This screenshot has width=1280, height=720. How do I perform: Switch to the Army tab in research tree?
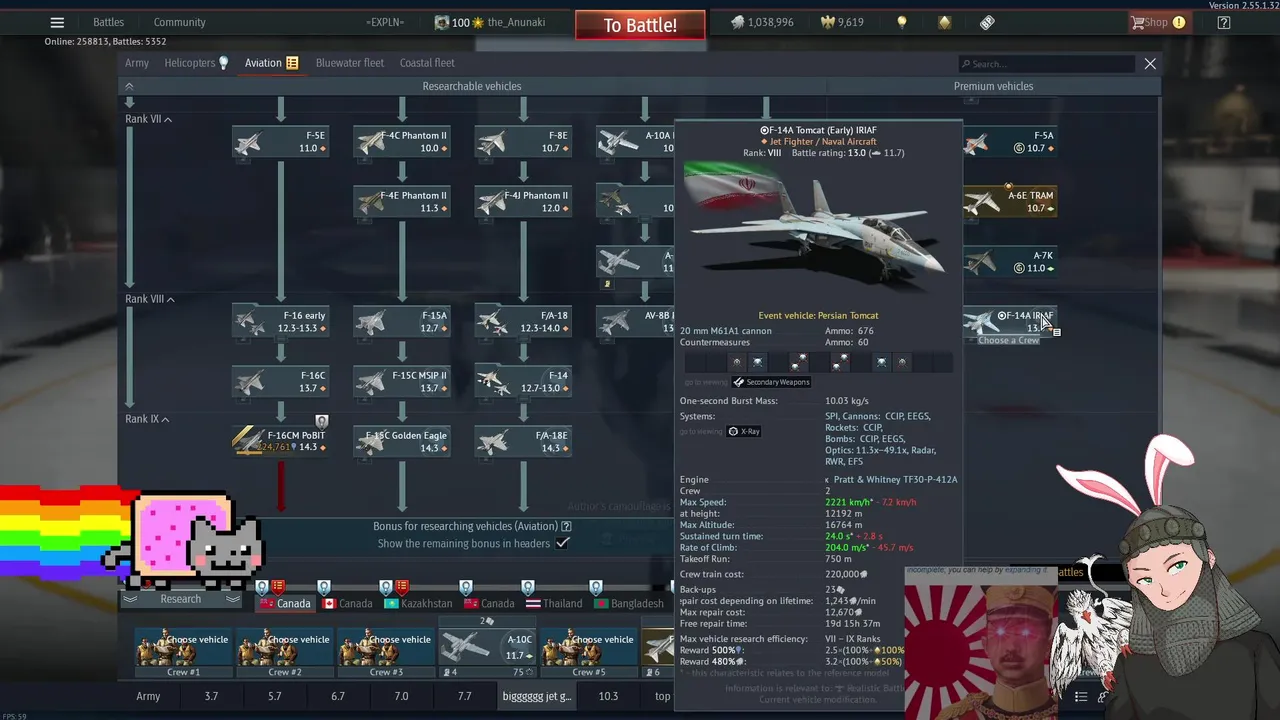pyautogui.click(x=137, y=63)
